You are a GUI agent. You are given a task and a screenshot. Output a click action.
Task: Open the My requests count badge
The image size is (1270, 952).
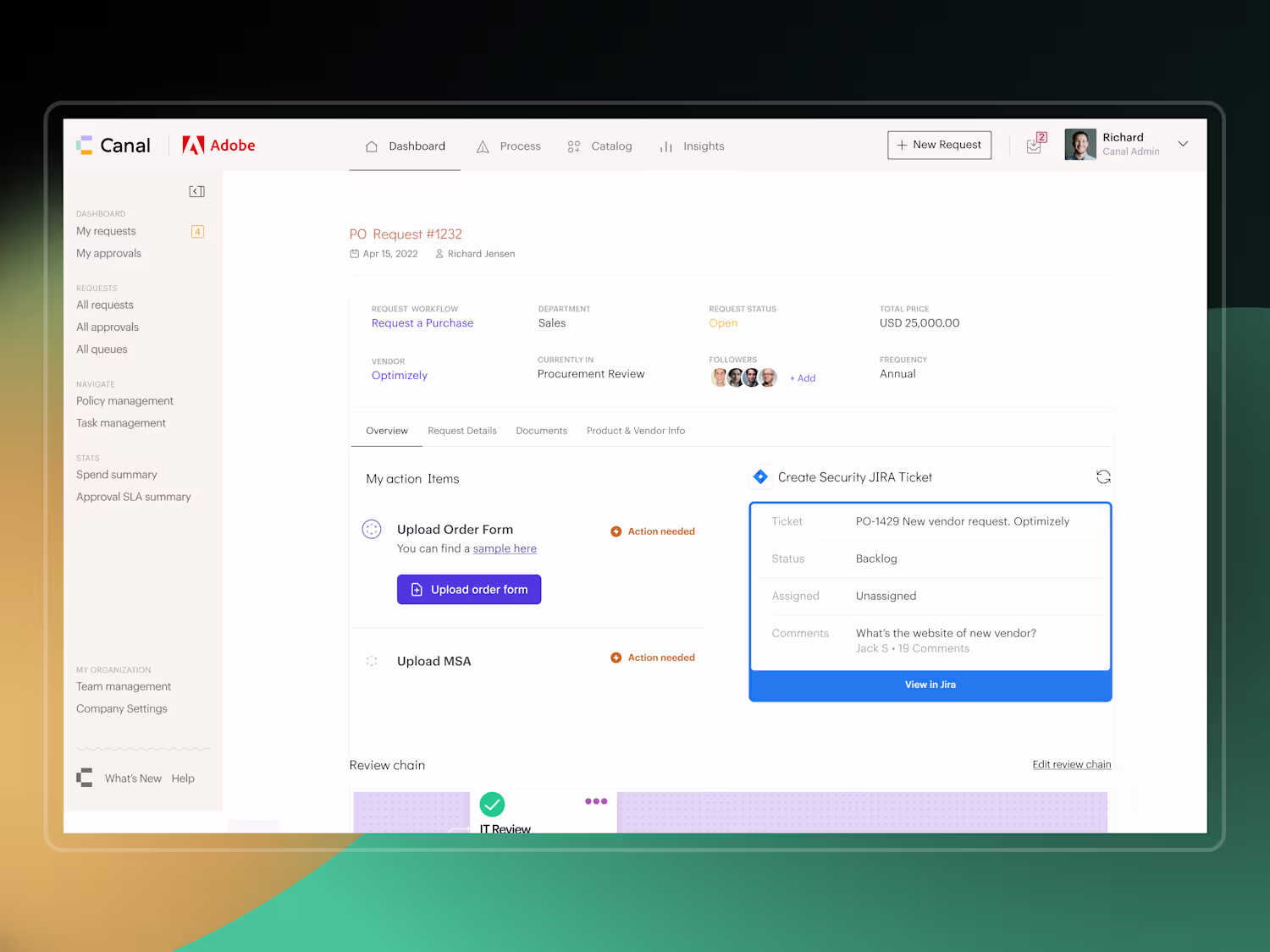coord(197,231)
